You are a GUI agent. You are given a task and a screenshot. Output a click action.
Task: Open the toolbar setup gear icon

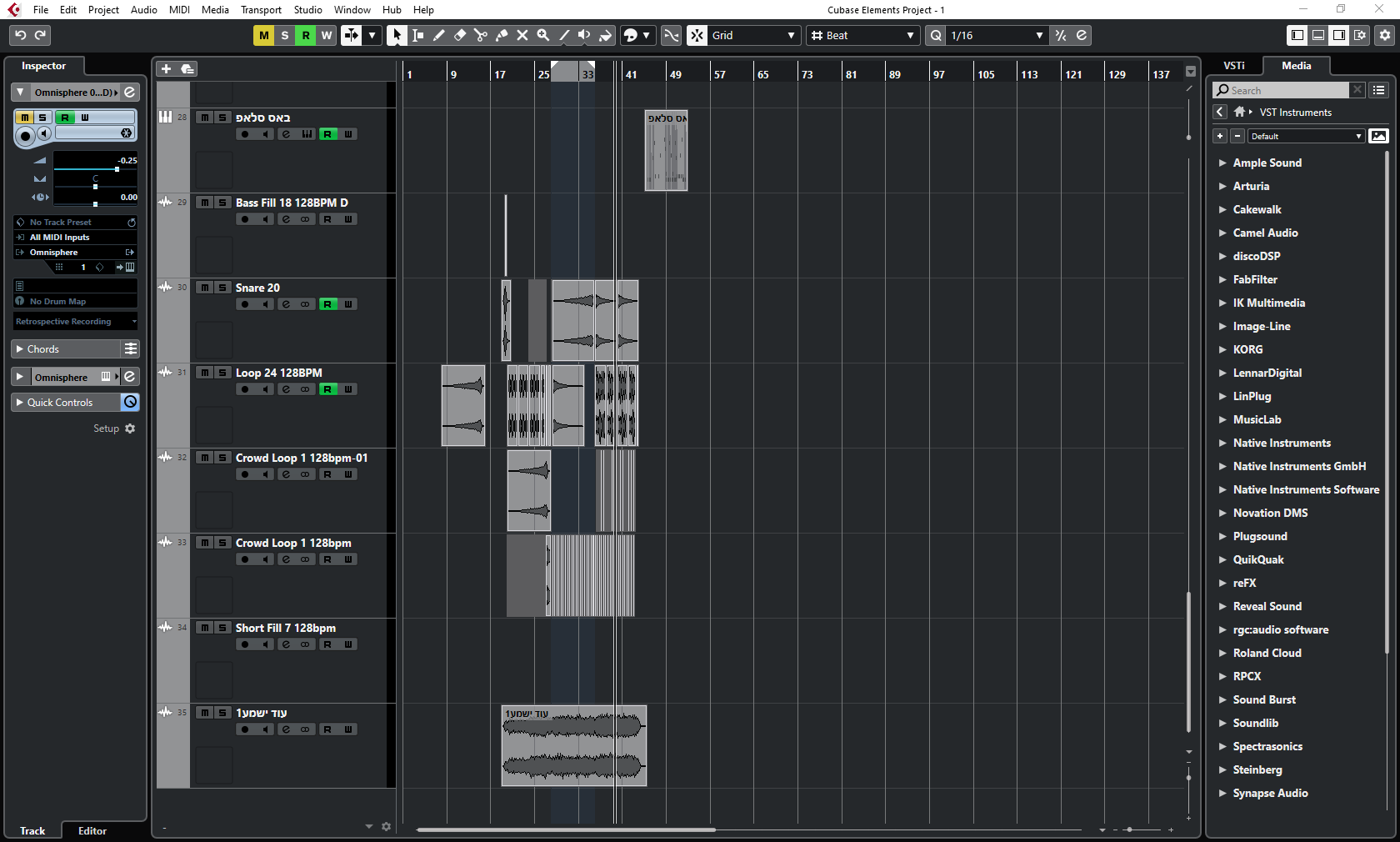click(x=1385, y=35)
